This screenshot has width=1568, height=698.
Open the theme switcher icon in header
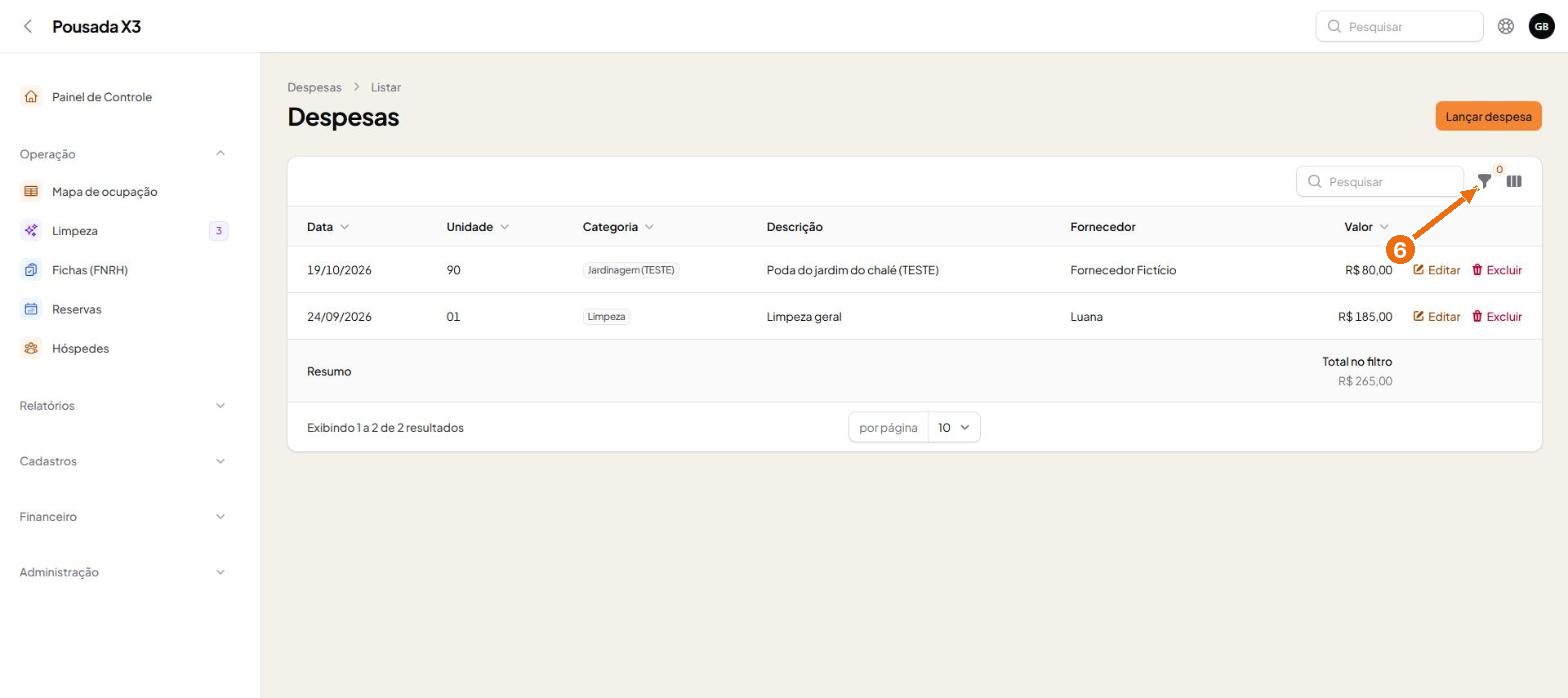click(1505, 26)
